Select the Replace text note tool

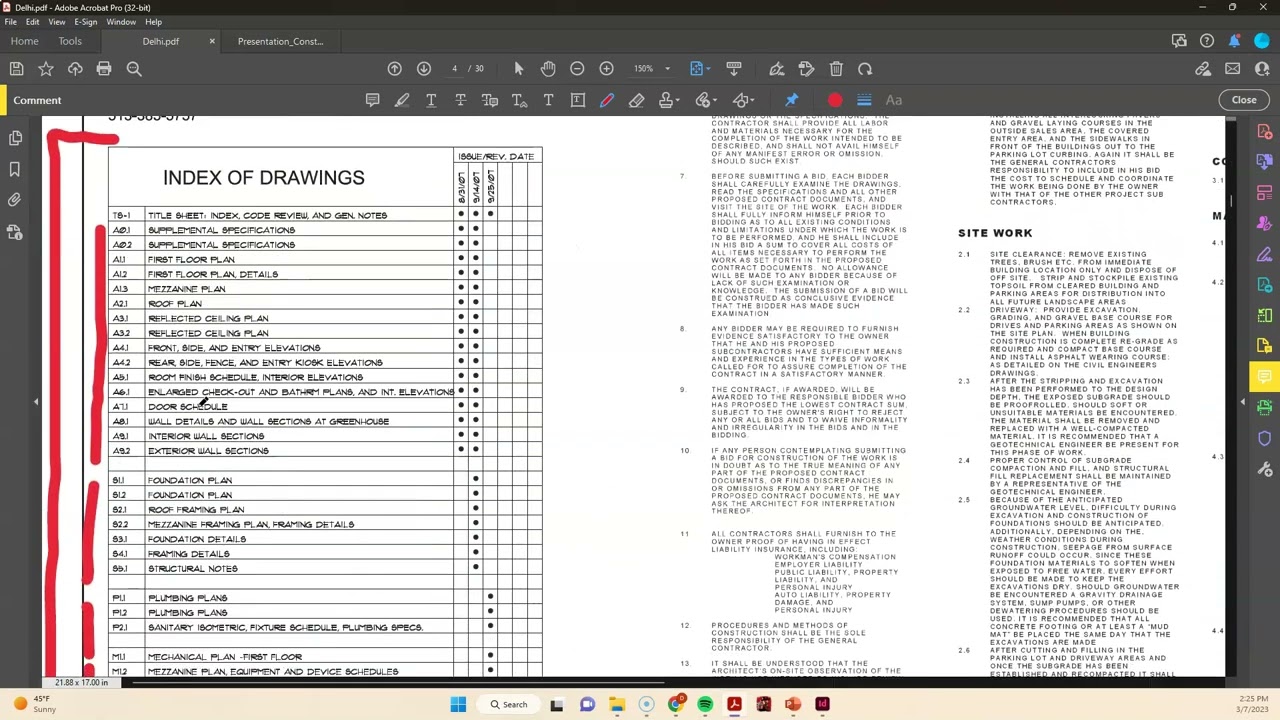[490, 100]
